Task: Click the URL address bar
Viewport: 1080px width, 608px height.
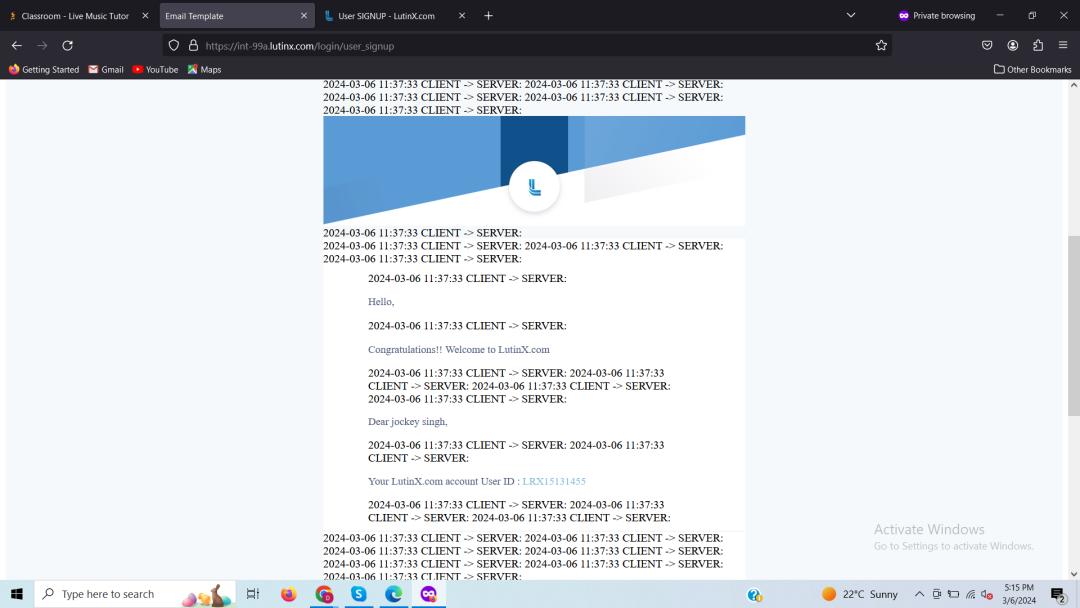Action: coord(530,46)
